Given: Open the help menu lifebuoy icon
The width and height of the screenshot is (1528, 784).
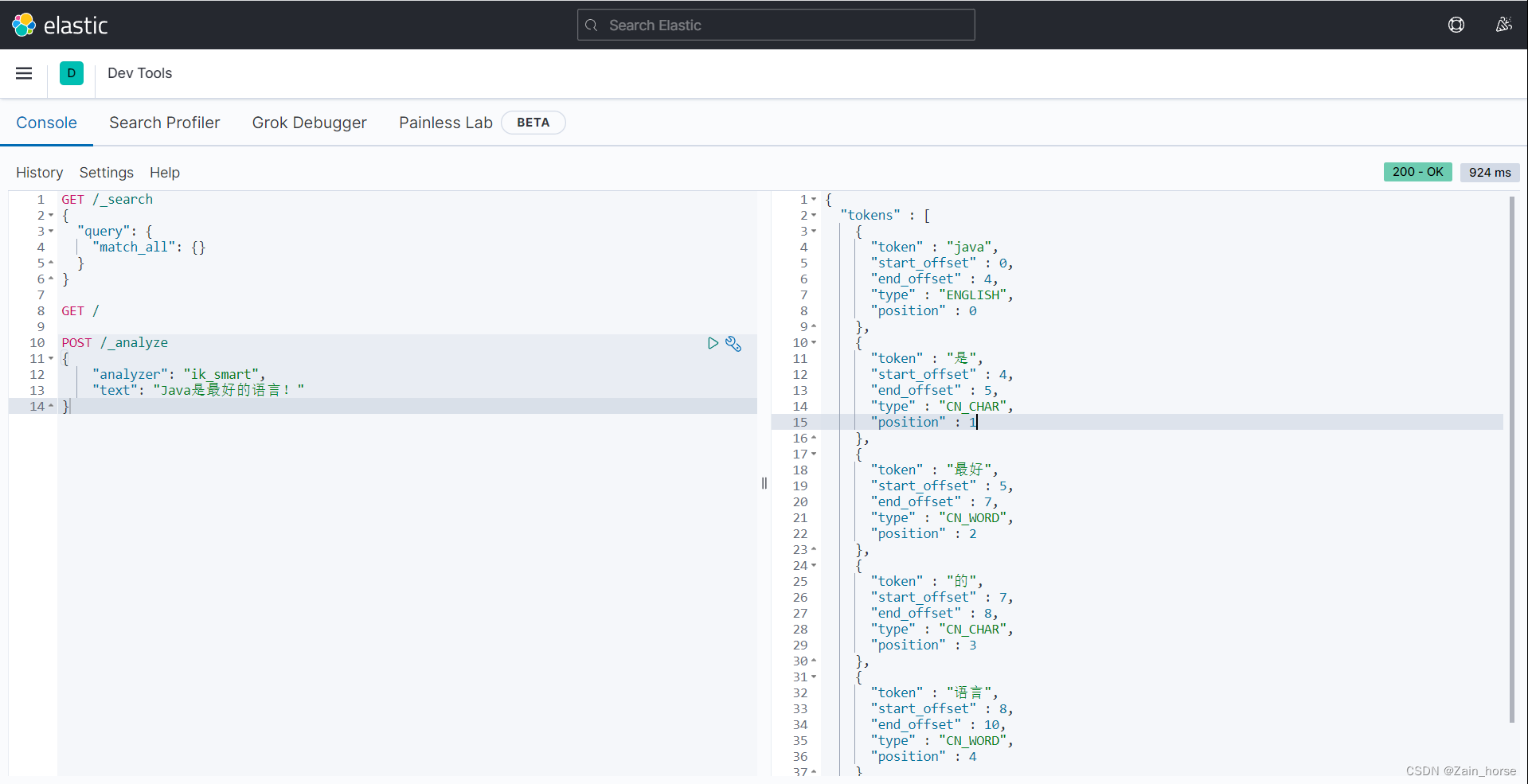Looking at the screenshot, I should (1456, 25).
